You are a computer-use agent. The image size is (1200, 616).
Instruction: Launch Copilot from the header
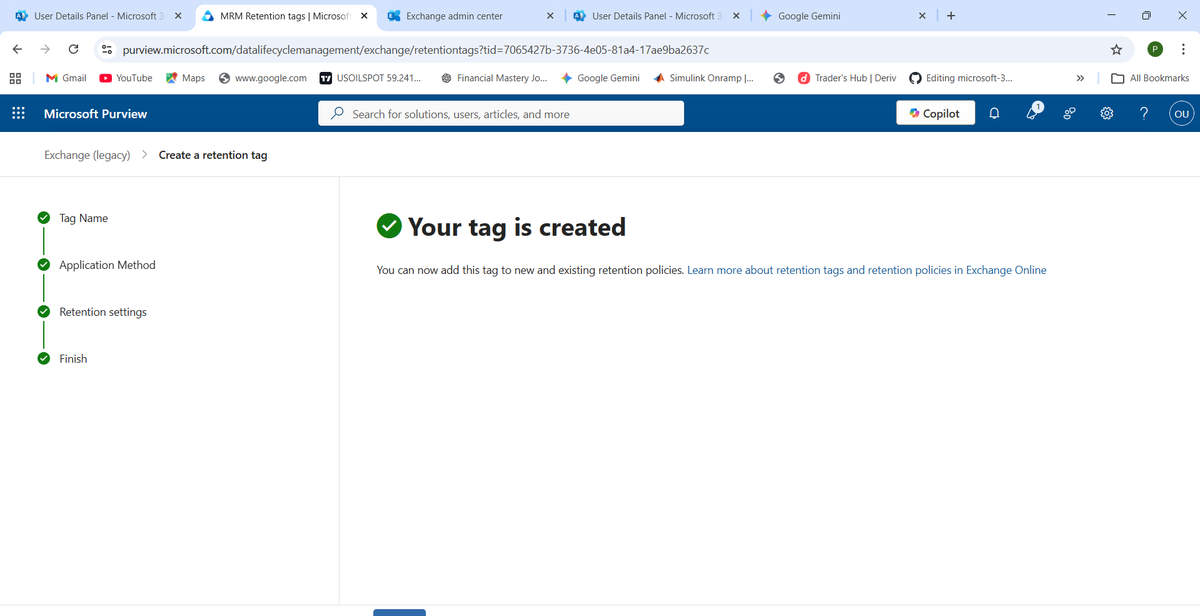pyautogui.click(x=934, y=114)
